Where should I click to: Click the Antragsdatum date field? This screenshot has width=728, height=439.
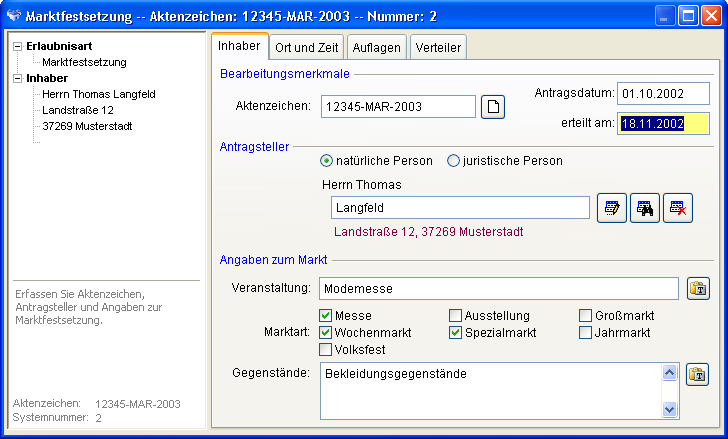pos(662,93)
